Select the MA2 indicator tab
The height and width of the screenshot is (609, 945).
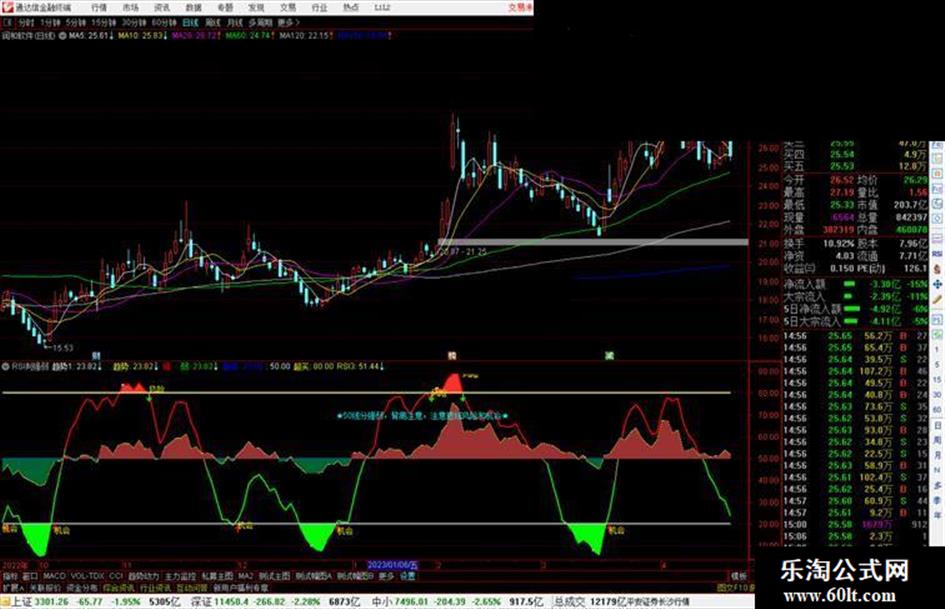(245, 576)
